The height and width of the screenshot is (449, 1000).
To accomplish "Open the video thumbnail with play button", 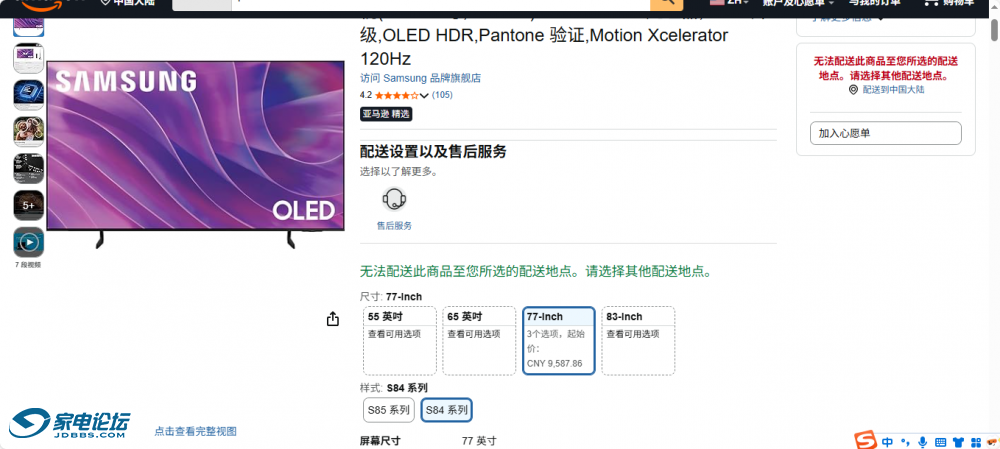I will tap(28, 242).
